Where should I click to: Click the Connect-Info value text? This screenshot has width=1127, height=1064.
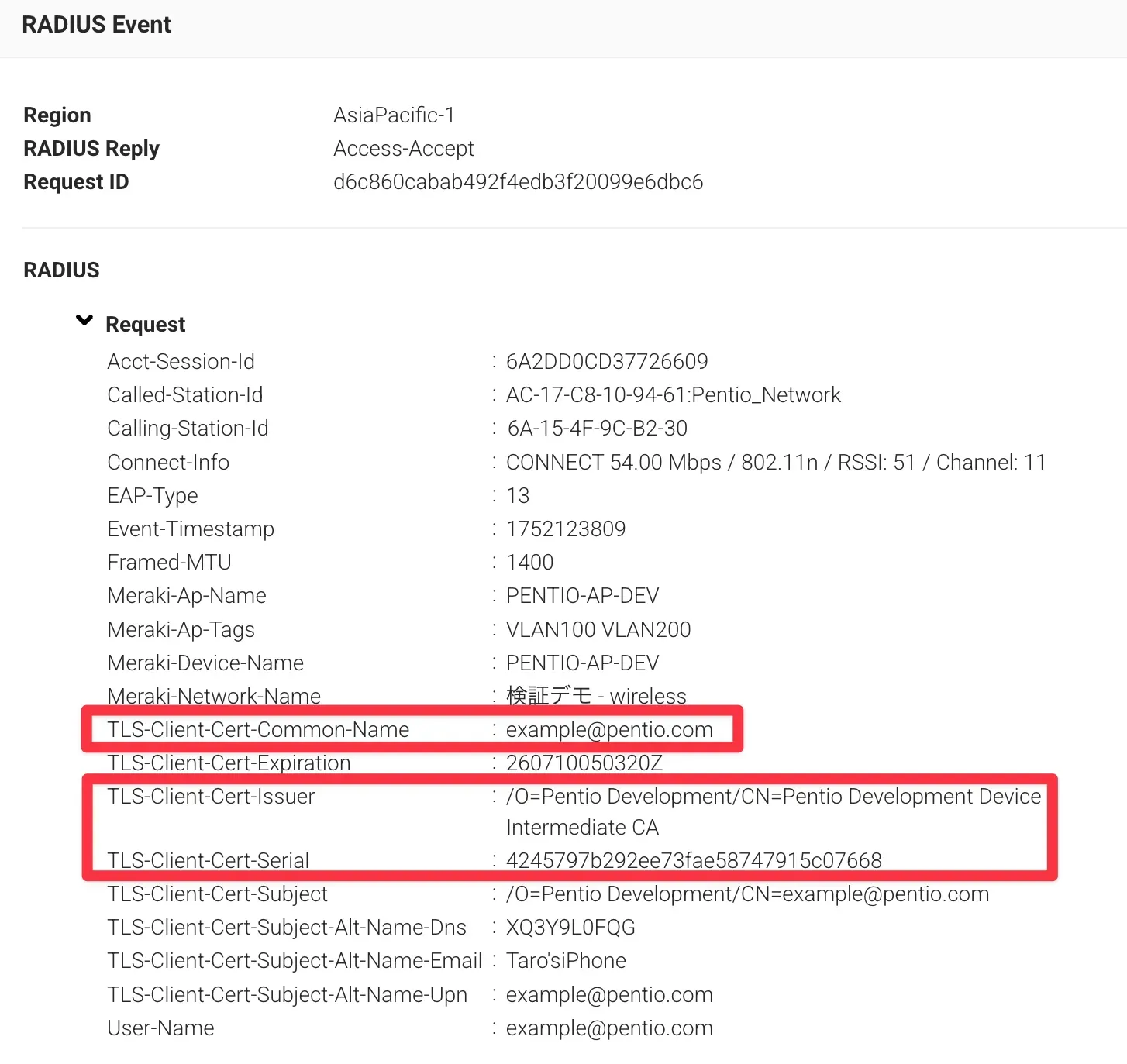[x=775, y=463]
